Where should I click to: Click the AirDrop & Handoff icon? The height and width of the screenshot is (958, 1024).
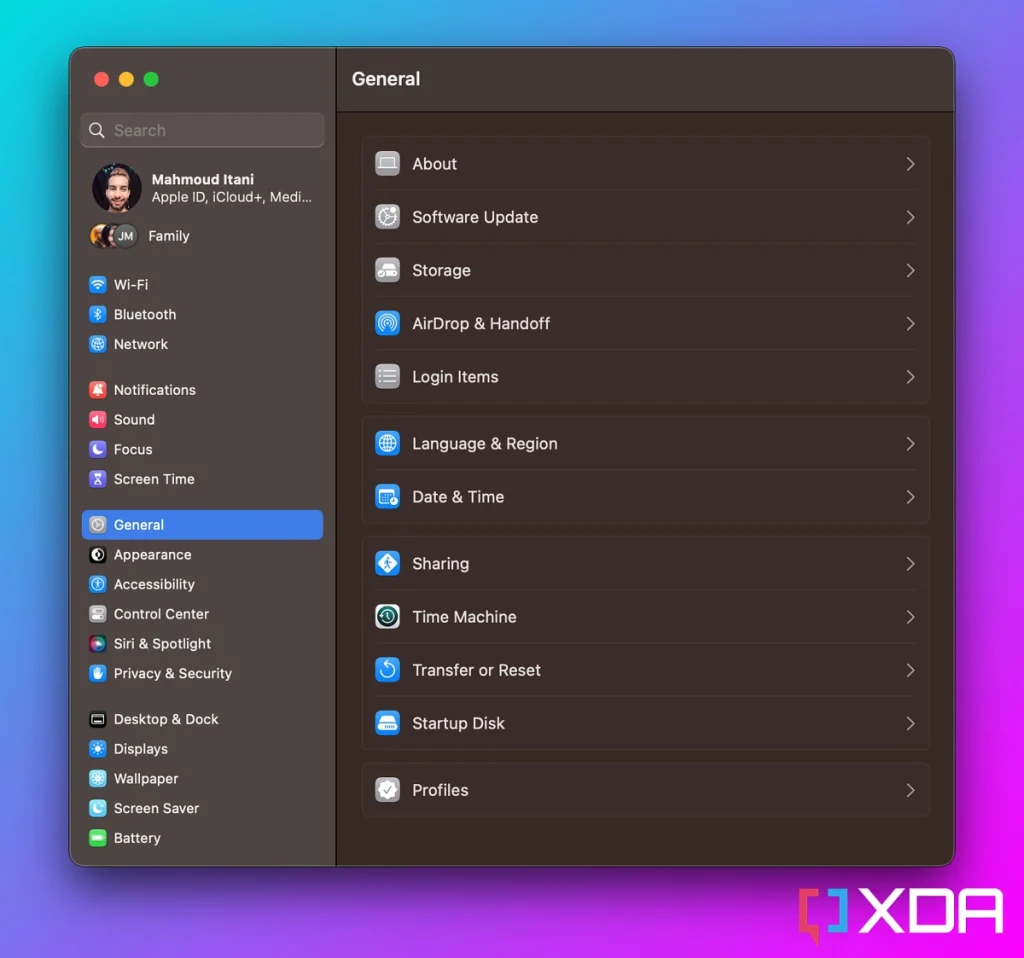click(x=387, y=323)
